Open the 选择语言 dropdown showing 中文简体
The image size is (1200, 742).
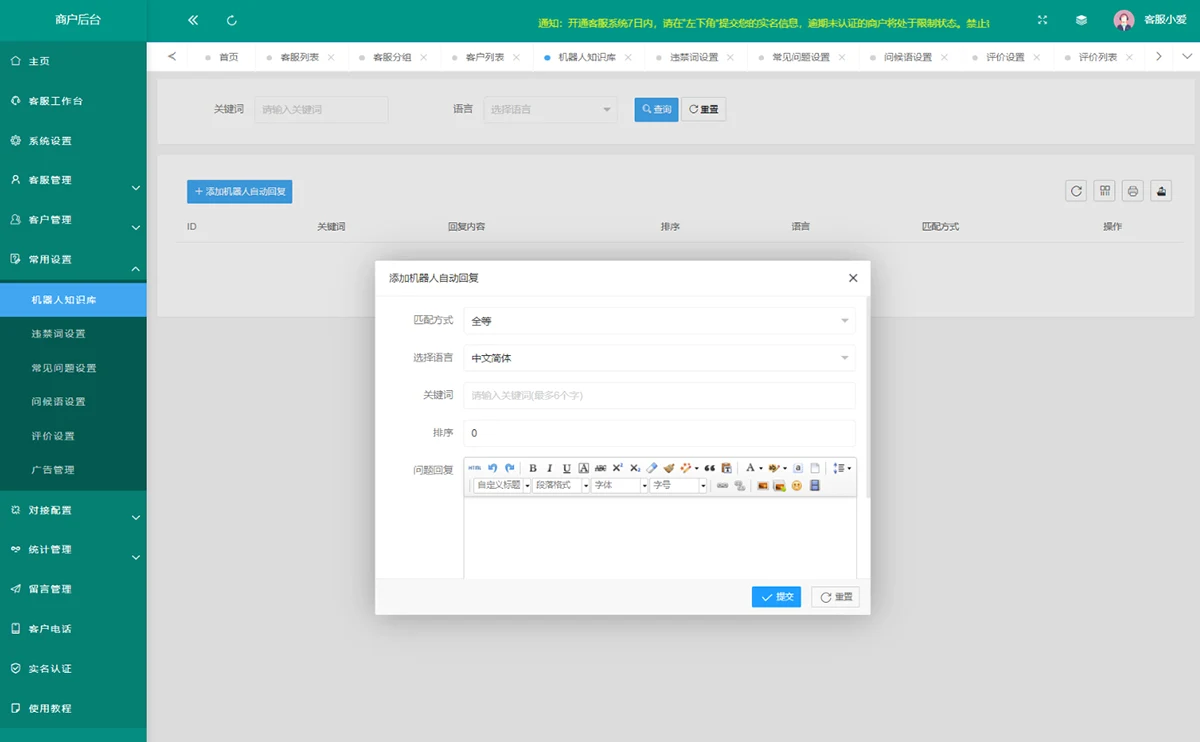pos(659,358)
